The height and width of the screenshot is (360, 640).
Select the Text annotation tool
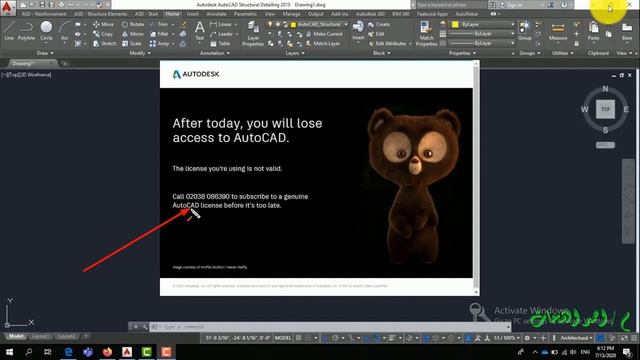200,31
